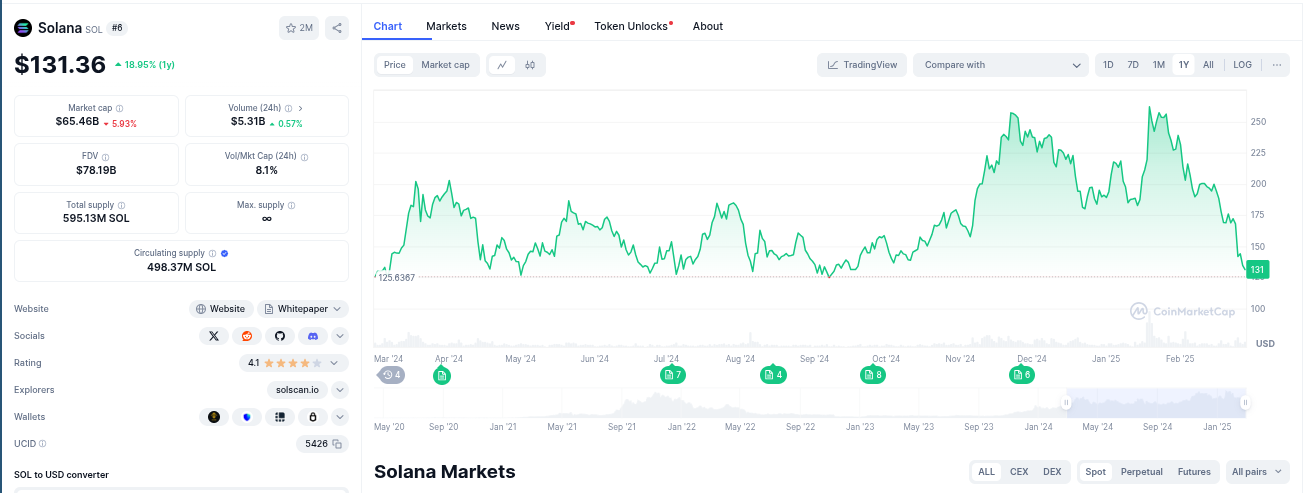Set chart range to 1D
Screen dimensions: 1303x493
1108,65
